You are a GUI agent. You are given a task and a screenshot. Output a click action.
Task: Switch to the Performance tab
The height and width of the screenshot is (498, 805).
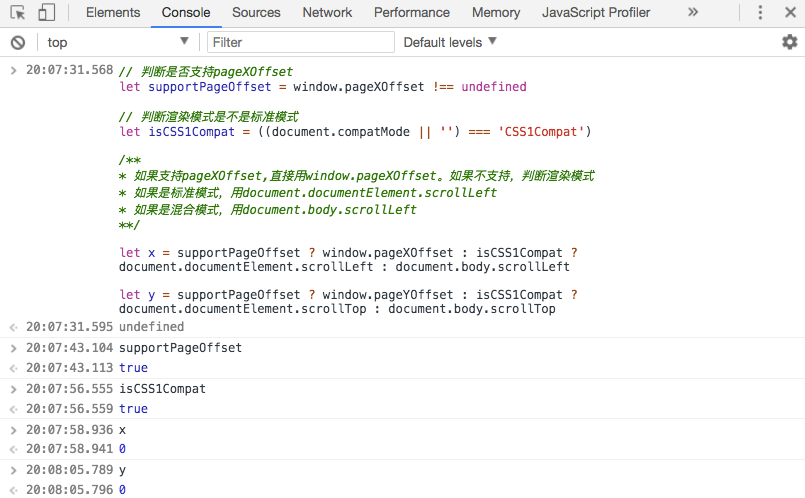click(412, 12)
